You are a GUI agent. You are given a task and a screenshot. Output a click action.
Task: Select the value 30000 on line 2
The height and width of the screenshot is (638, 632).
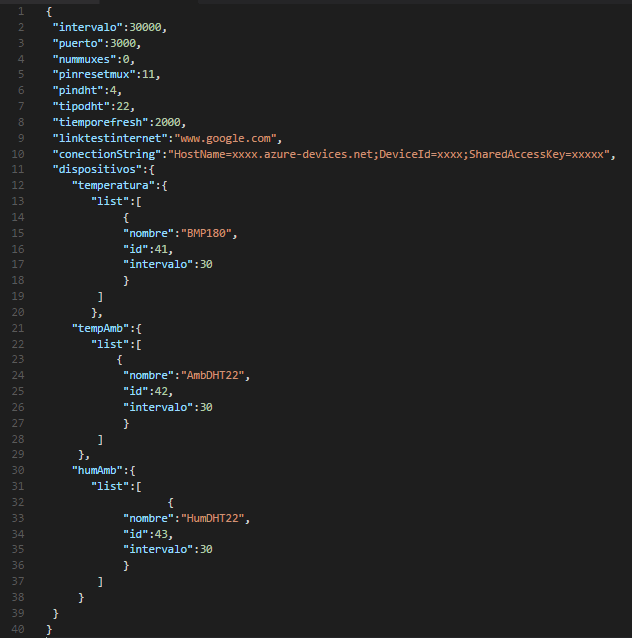(x=145, y=27)
